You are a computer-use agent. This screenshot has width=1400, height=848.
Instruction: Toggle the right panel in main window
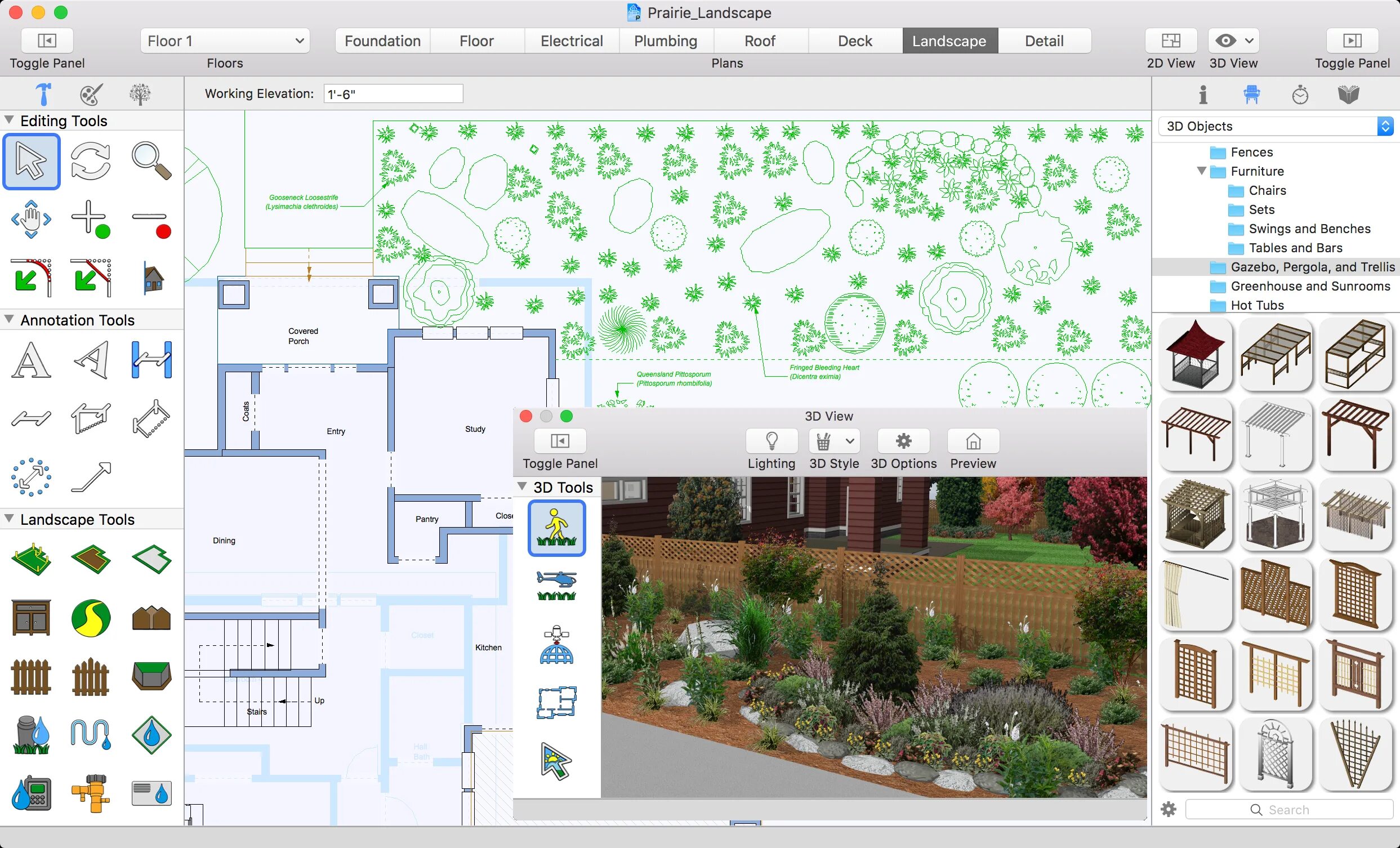[x=1352, y=41]
